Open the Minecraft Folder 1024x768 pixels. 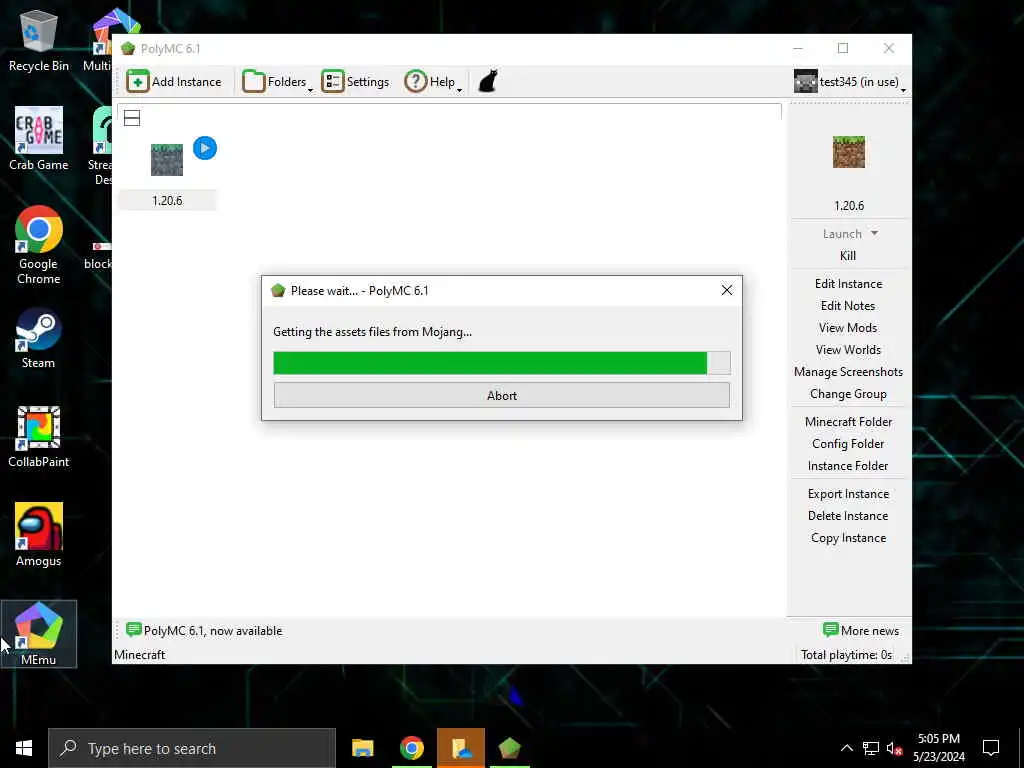pyautogui.click(x=848, y=422)
